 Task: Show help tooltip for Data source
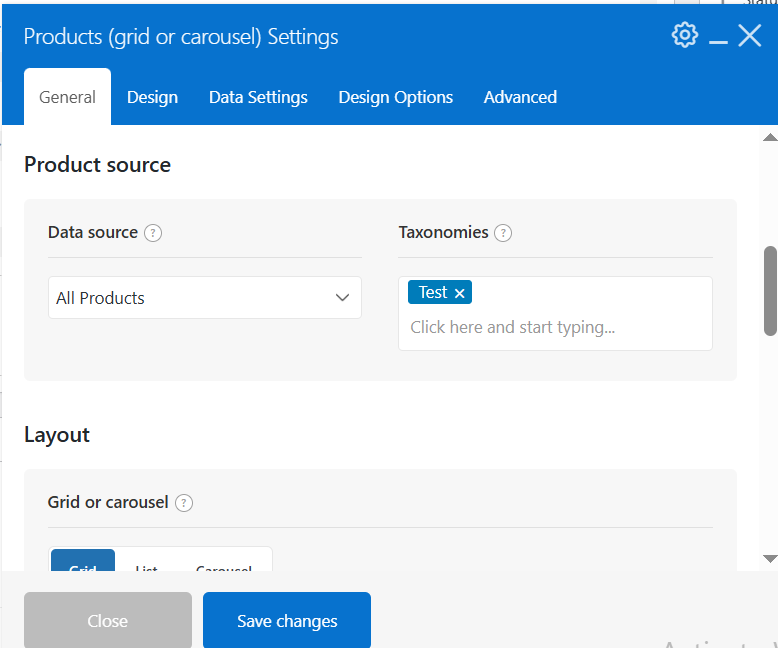153,233
